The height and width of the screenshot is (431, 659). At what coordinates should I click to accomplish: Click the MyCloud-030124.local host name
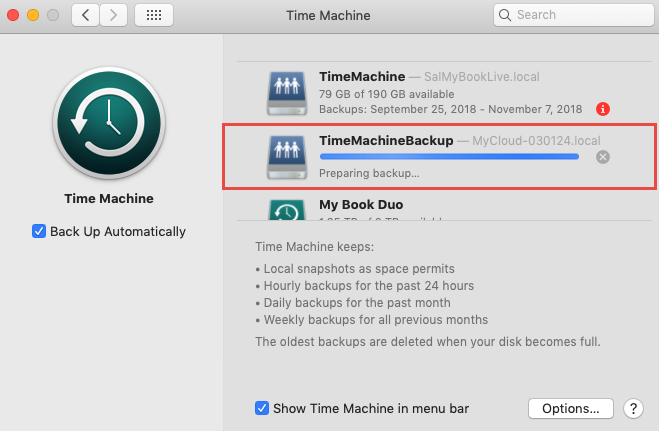pyautogui.click(x=536, y=141)
